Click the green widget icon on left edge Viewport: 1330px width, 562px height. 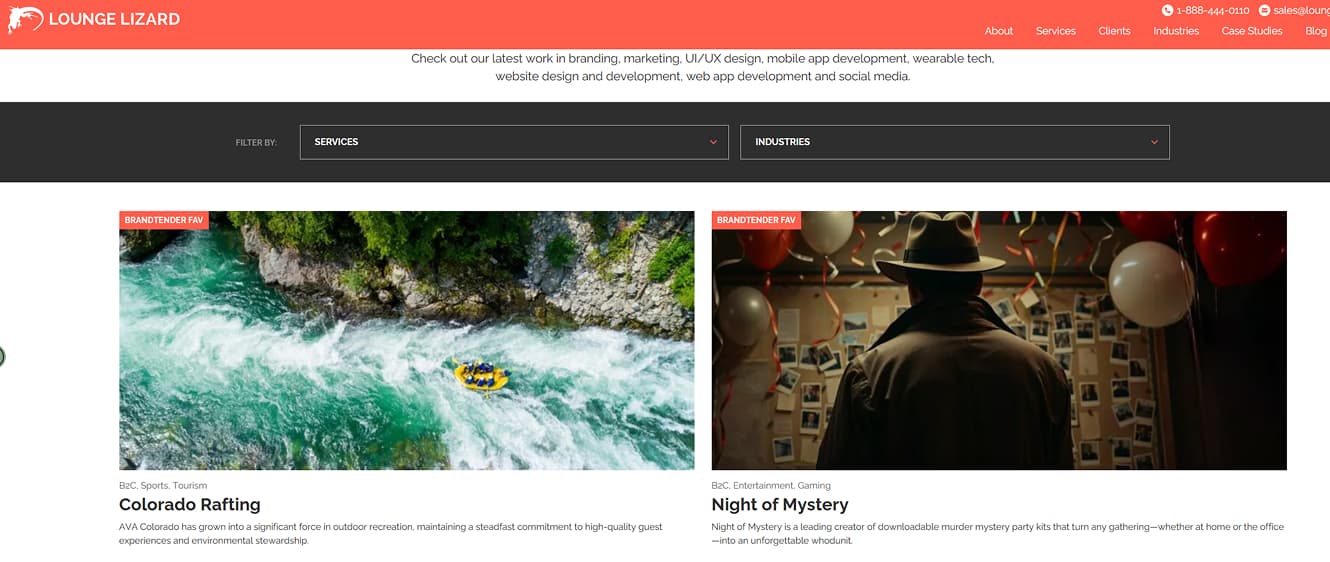click(2, 356)
